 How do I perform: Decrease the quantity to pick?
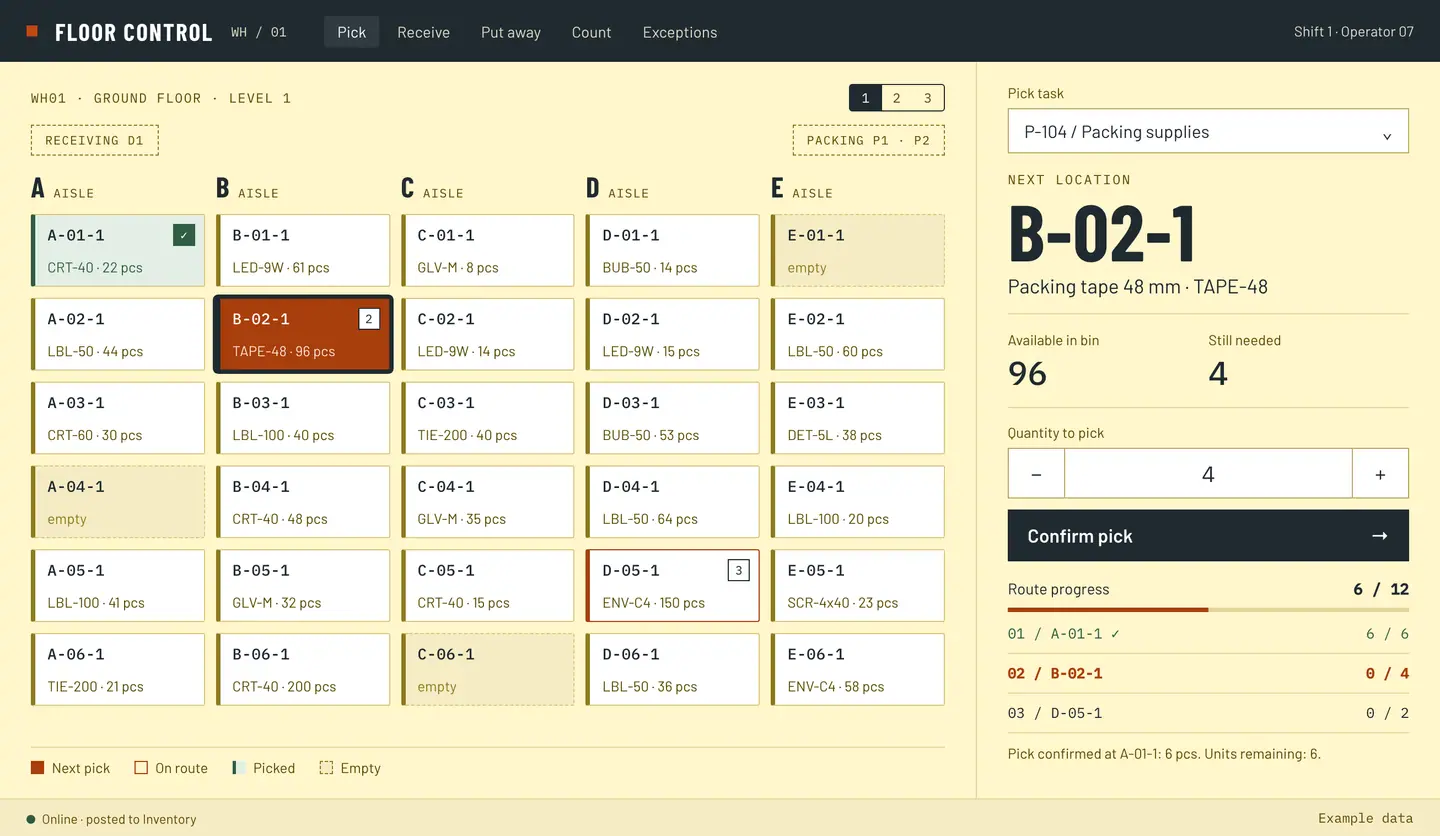[x=1036, y=473]
